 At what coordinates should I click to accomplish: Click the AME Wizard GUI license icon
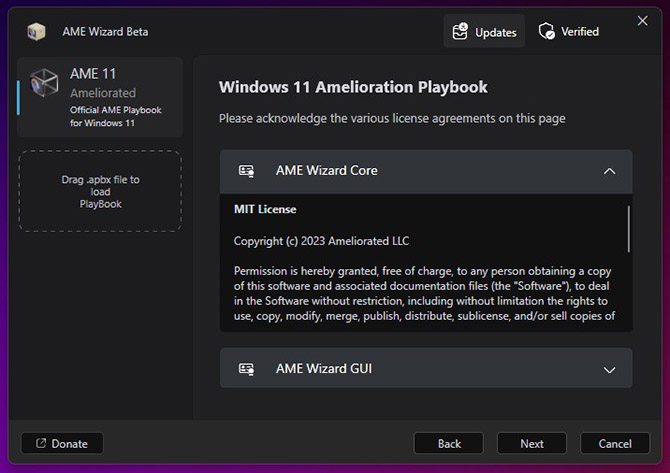click(247, 369)
